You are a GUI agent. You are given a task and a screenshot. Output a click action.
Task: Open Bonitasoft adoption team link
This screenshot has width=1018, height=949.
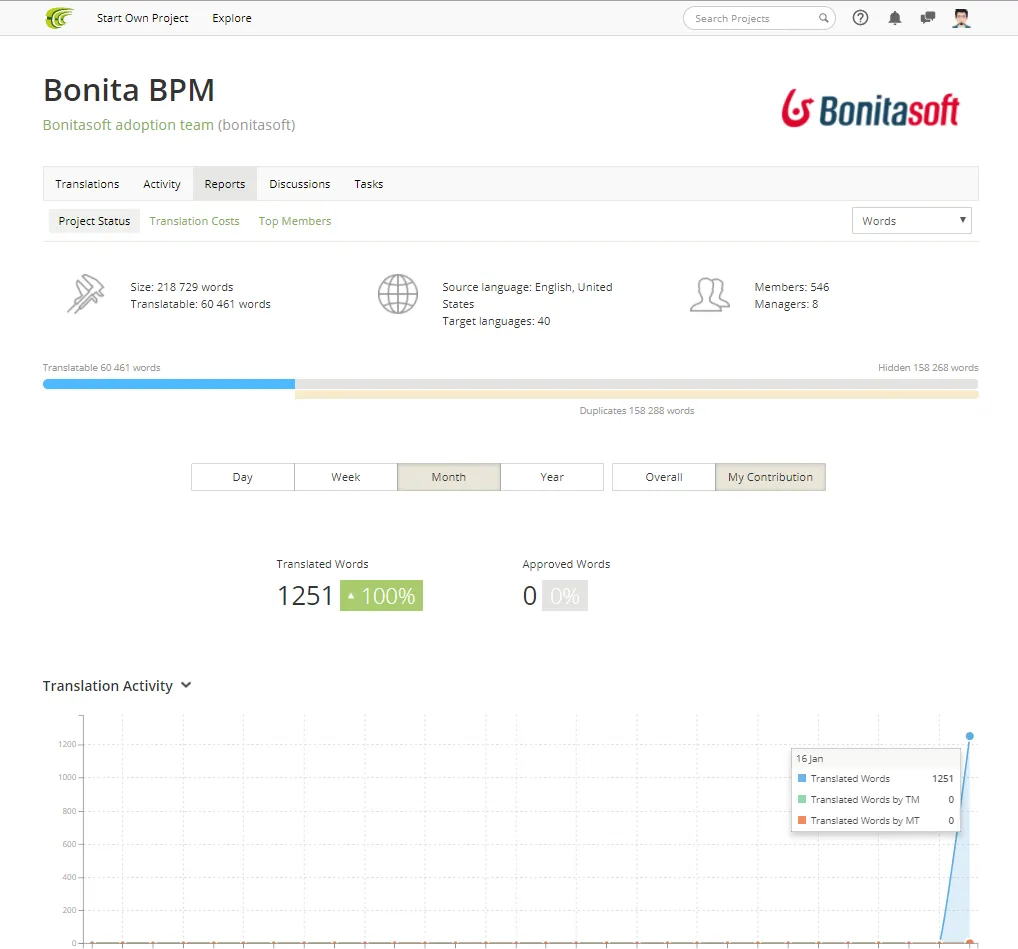[x=128, y=125]
